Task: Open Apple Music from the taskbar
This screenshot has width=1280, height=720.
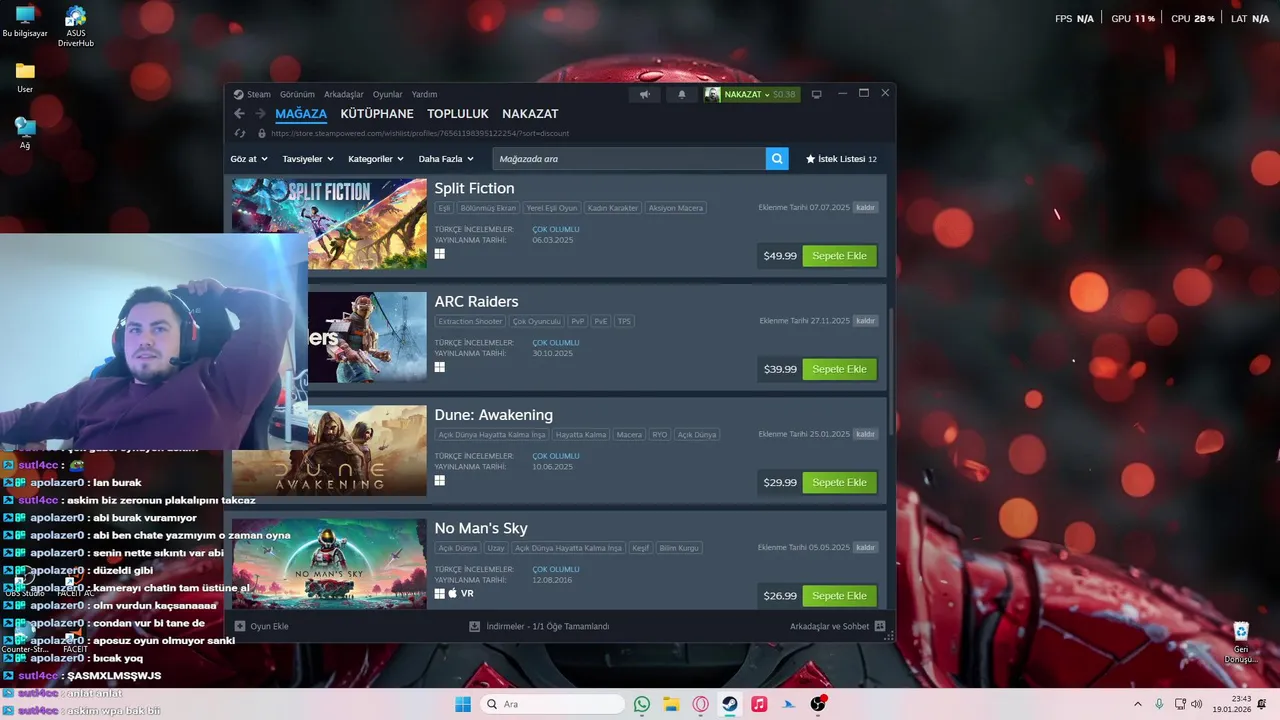Action: pos(759,704)
